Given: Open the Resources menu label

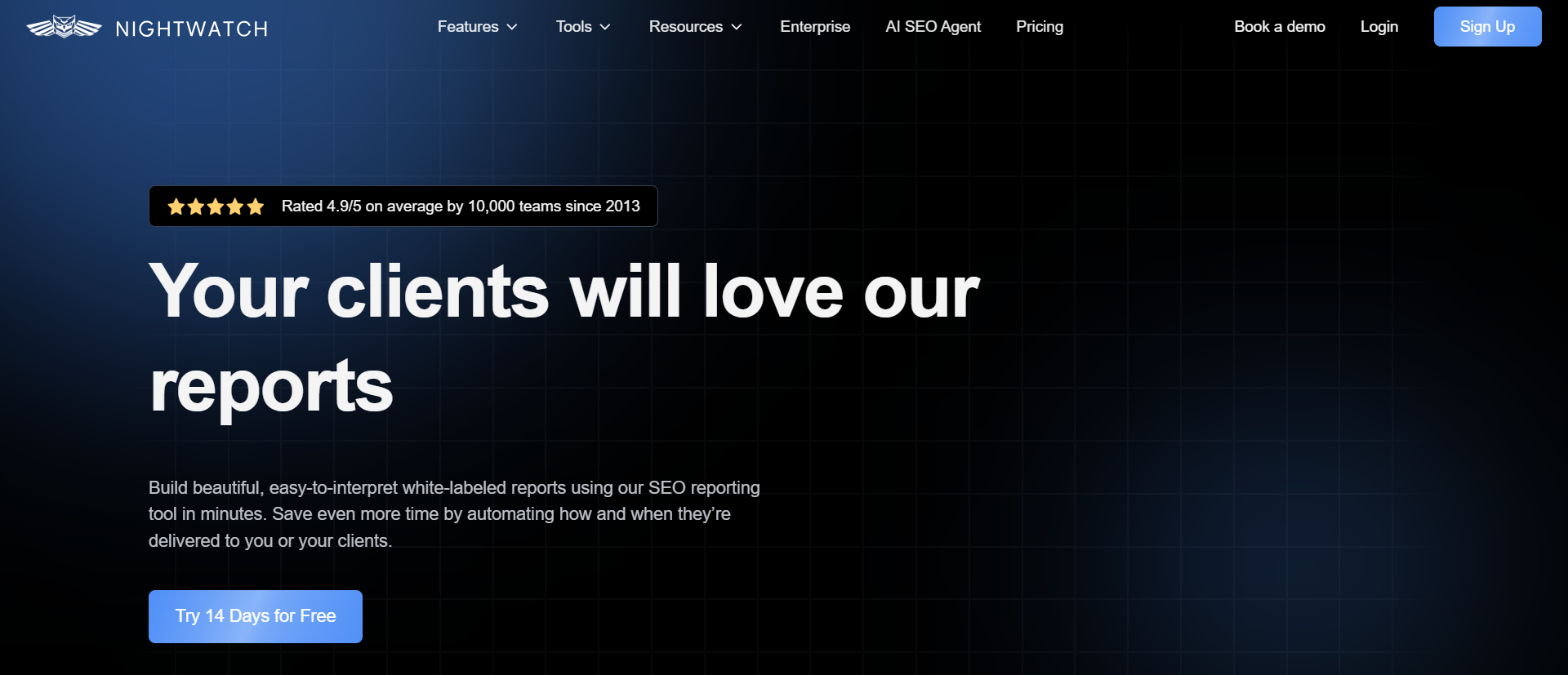Looking at the screenshot, I should (x=685, y=27).
